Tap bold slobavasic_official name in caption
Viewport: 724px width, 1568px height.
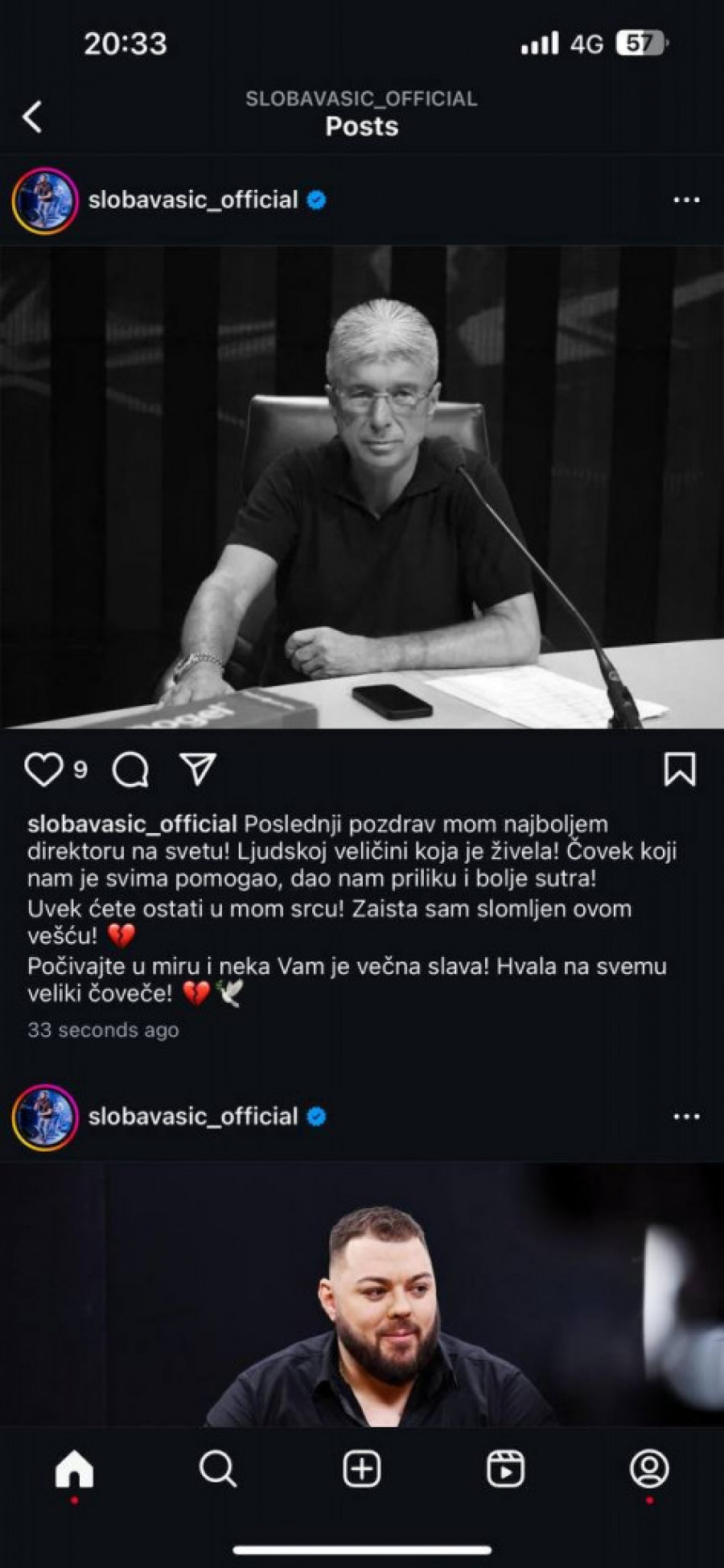click(x=132, y=824)
